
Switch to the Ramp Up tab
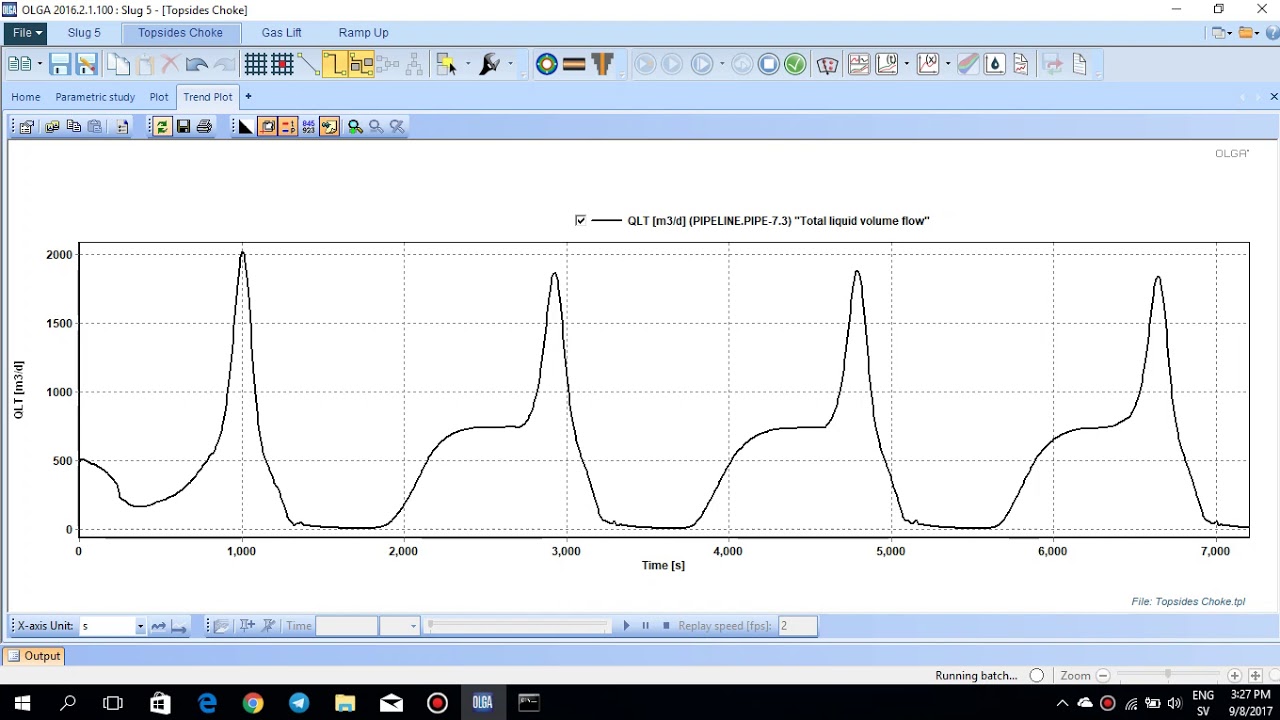[363, 33]
